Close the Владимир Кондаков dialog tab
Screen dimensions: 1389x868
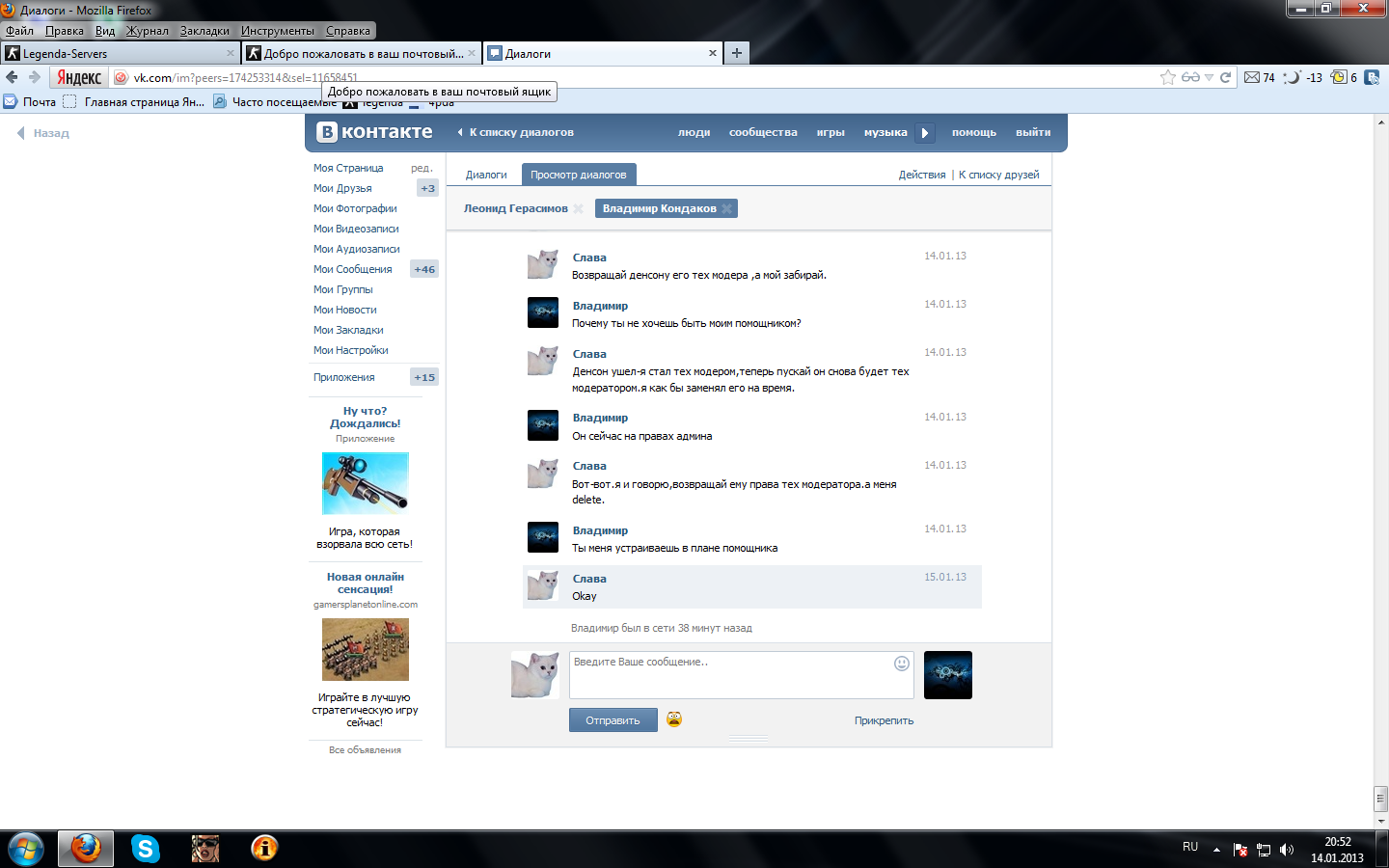[x=727, y=208]
